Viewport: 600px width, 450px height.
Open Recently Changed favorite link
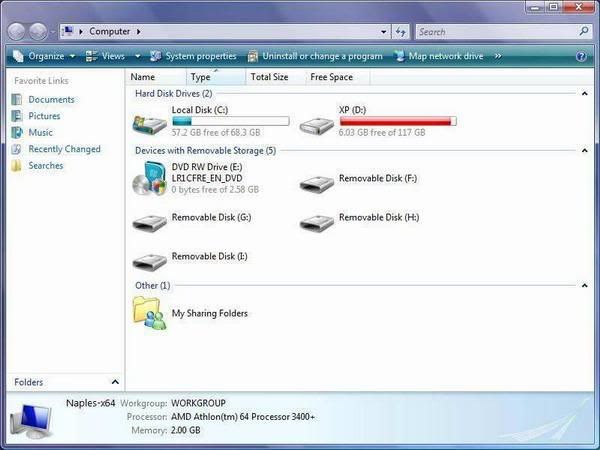pyautogui.click(x=64, y=149)
